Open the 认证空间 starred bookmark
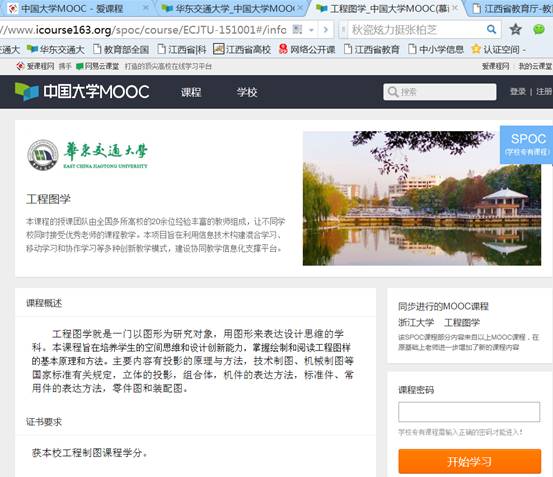The height and width of the screenshot is (477, 553). point(498,50)
